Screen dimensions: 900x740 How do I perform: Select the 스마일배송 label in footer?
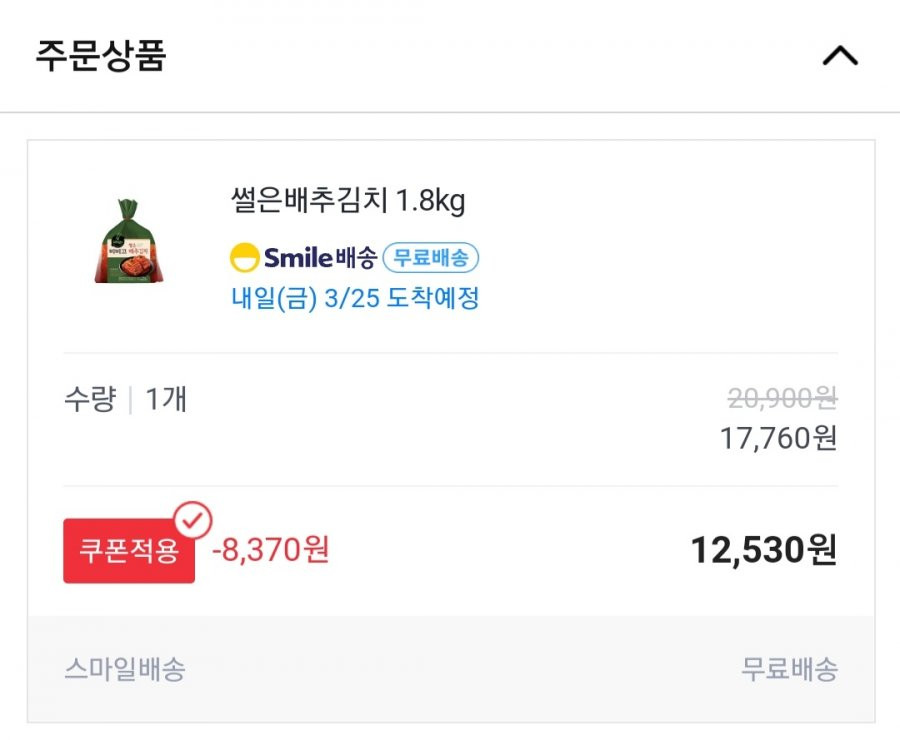[125, 669]
